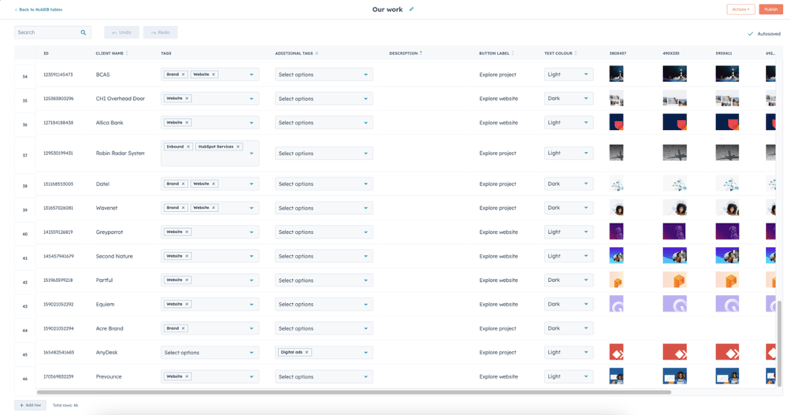The height and width of the screenshot is (415, 790).
Task: Remove Website tag from CHI Overhead Door
Action: tap(187, 99)
